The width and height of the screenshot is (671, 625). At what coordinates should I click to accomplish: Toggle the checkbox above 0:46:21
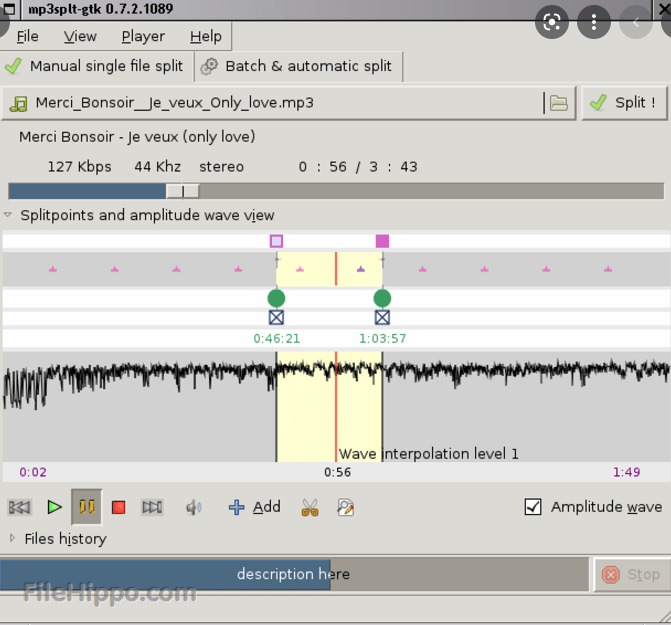tap(276, 317)
